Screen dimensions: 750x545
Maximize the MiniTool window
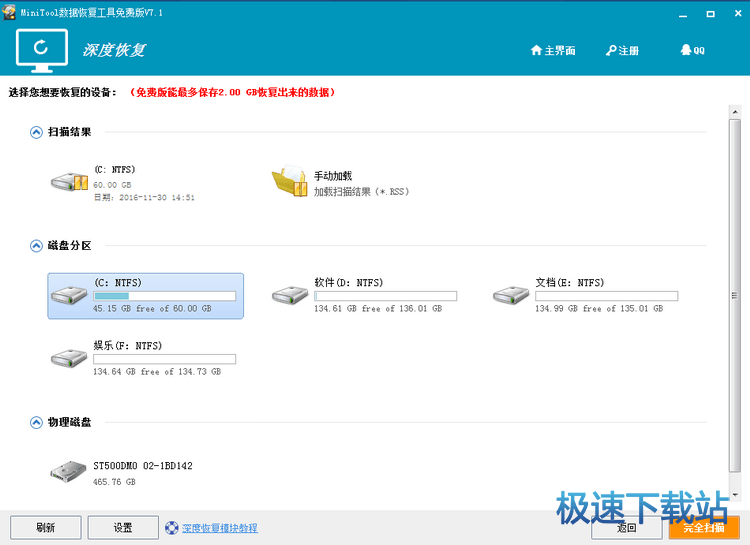point(711,14)
